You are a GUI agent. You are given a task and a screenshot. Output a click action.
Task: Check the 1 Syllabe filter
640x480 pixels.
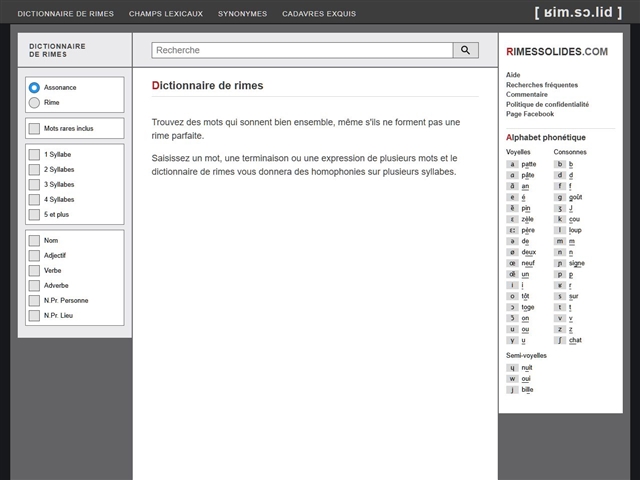[34, 155]
